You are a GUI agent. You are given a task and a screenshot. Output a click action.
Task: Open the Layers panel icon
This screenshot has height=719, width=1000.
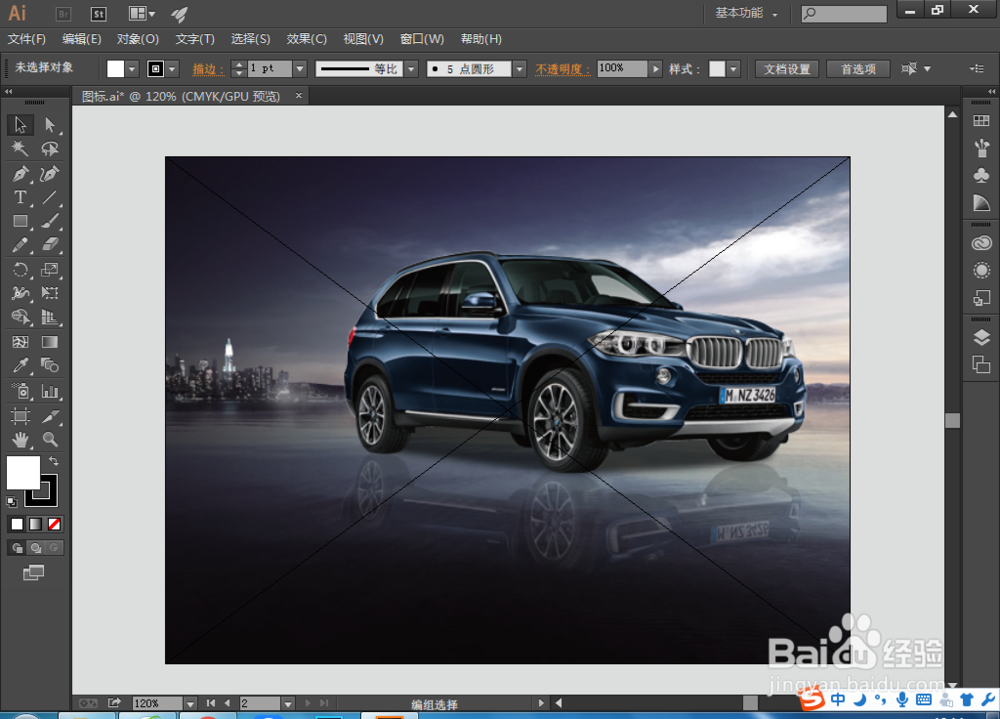[x=982, y=337]
